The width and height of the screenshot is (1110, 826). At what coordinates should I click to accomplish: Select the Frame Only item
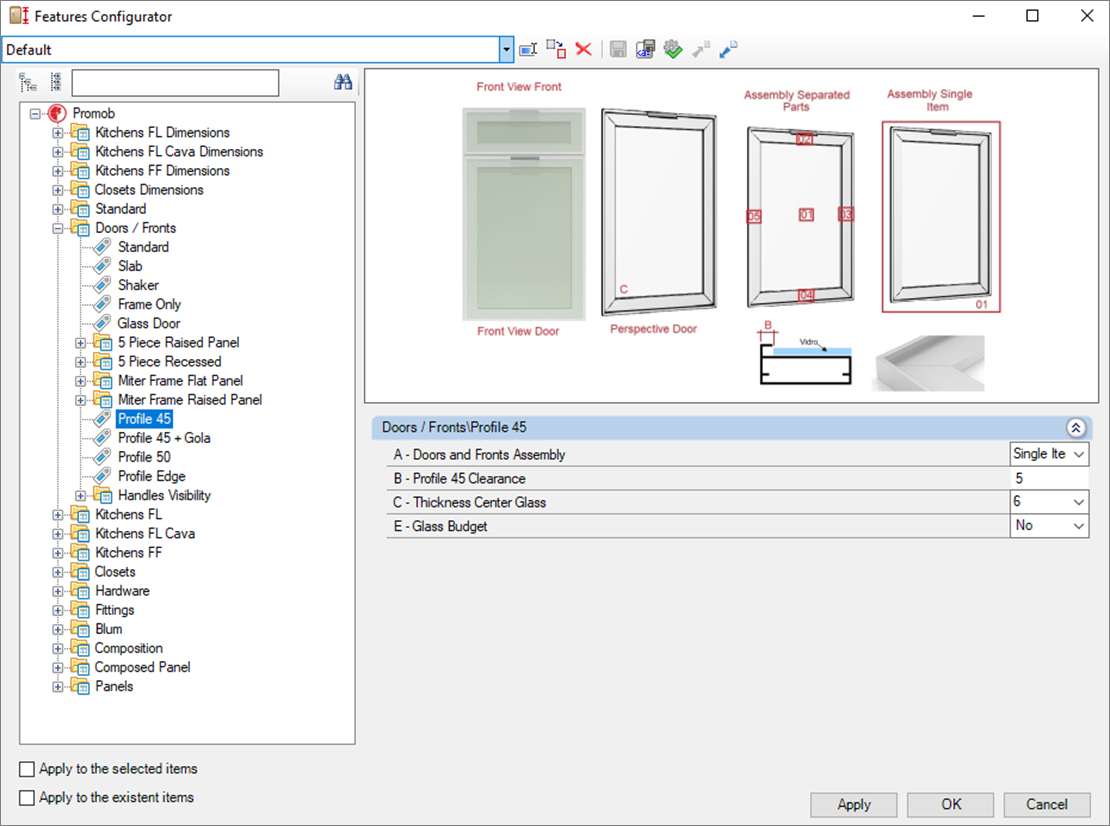pyautogui.click(x=149, y=304)
